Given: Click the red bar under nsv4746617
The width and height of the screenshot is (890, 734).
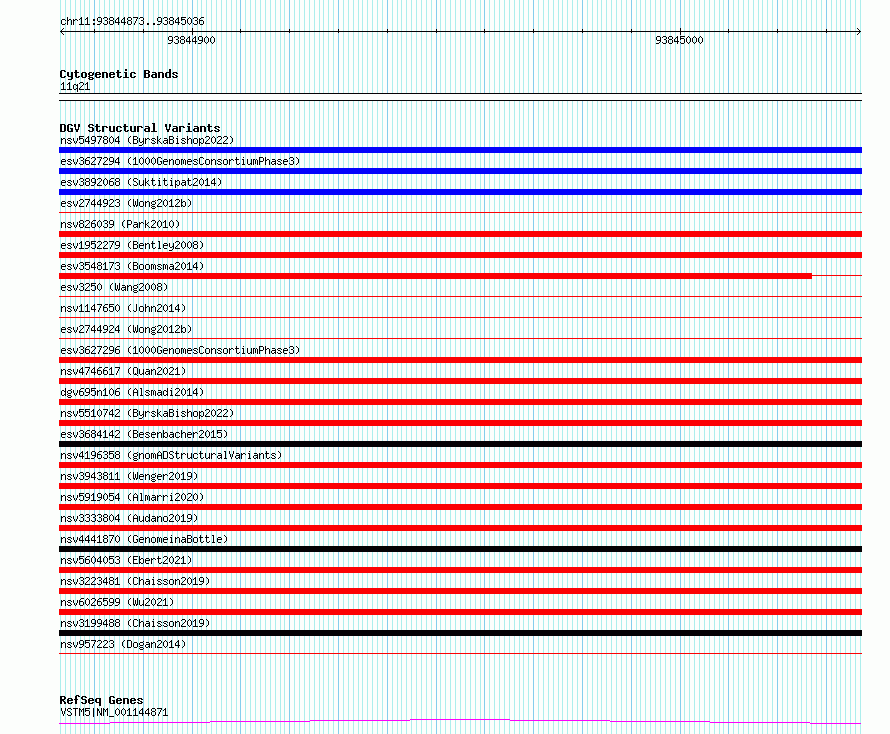Looking at the screenshot, I should coord(460,381).
